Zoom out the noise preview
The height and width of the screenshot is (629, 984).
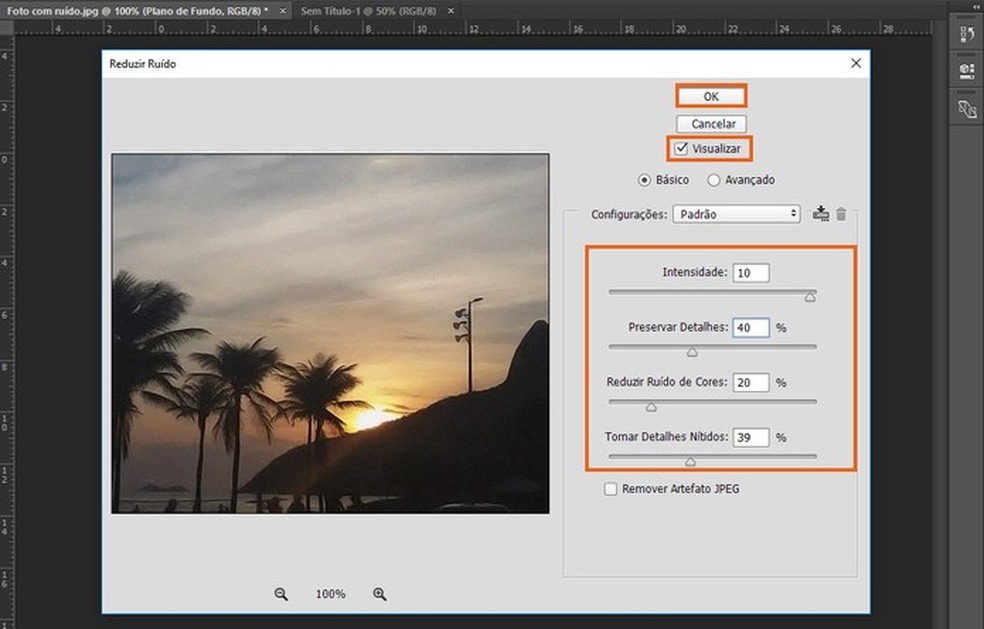[x=281, y=594]
